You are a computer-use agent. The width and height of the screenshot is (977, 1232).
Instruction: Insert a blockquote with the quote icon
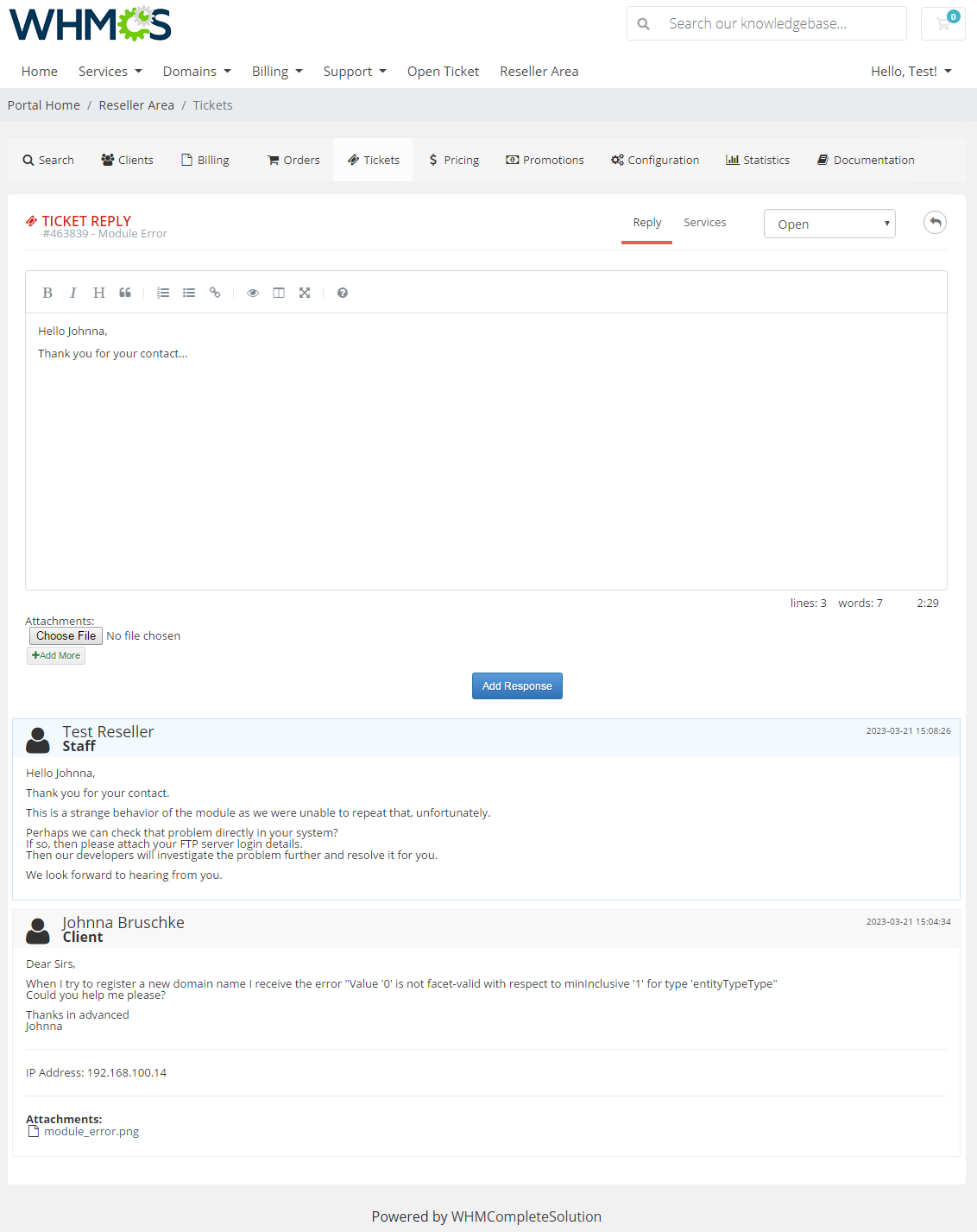[125, 293]
